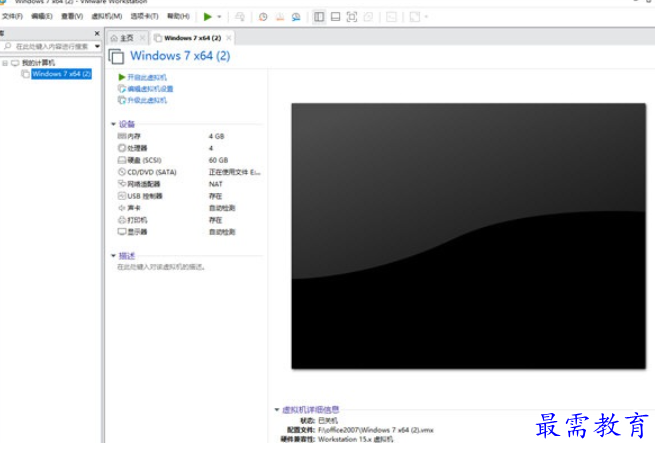The image size is (657, 457).
Task: Click the green power-on toolbar button
Action: (207, 17)
